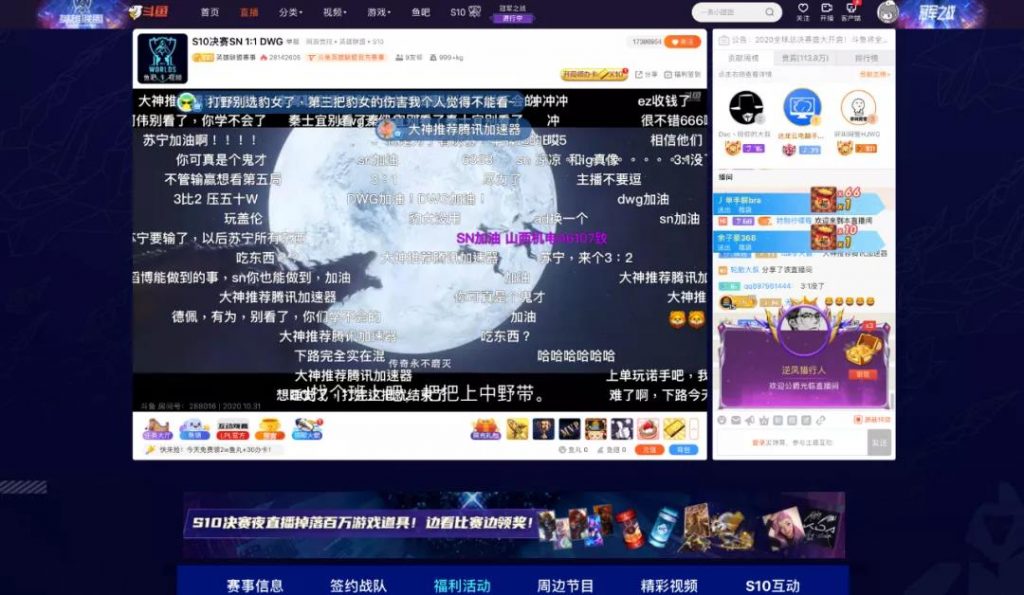Click the yellow 开通 card x10 button
1024x595 pixels.
coord(593,74)
